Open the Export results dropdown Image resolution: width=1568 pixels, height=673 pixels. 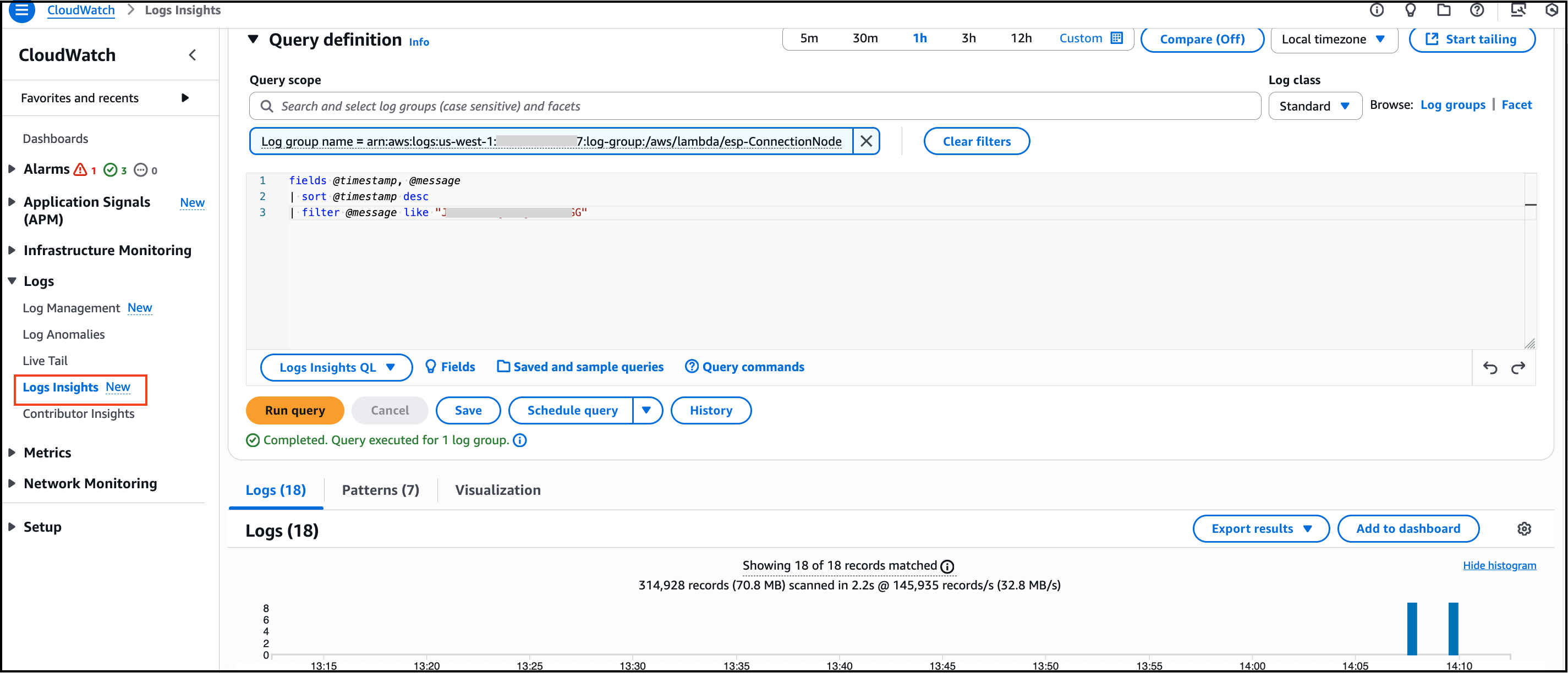click(1260, 529)
